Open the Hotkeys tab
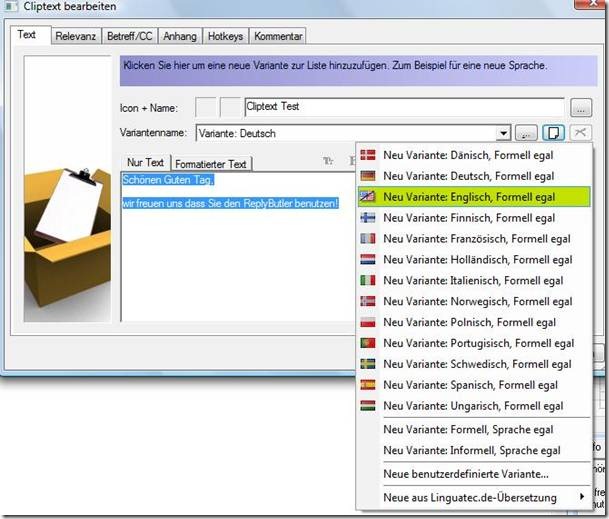This screenshot has height=519, width=609. [225, 37]
